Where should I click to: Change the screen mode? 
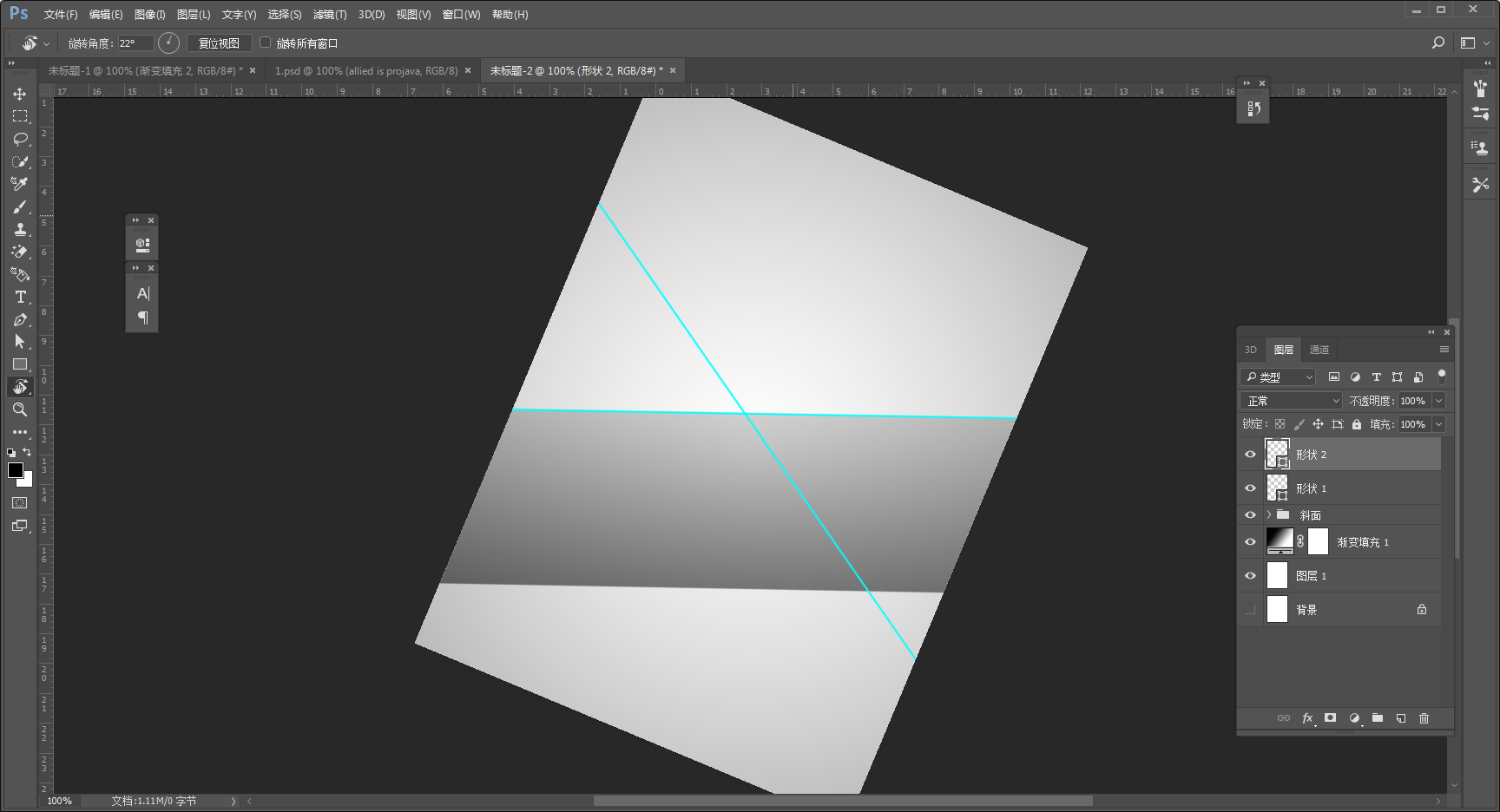tap(19, 526)
